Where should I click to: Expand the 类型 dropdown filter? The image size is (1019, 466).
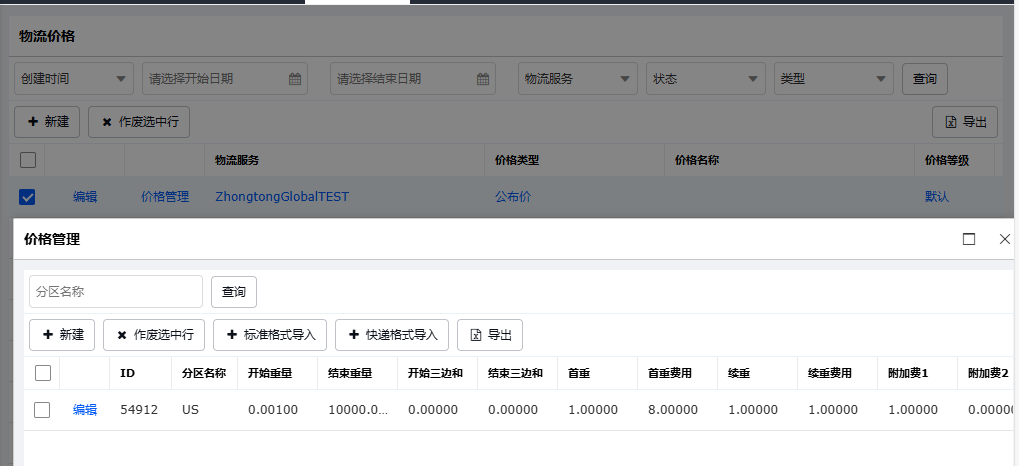(x=834, y=79)
